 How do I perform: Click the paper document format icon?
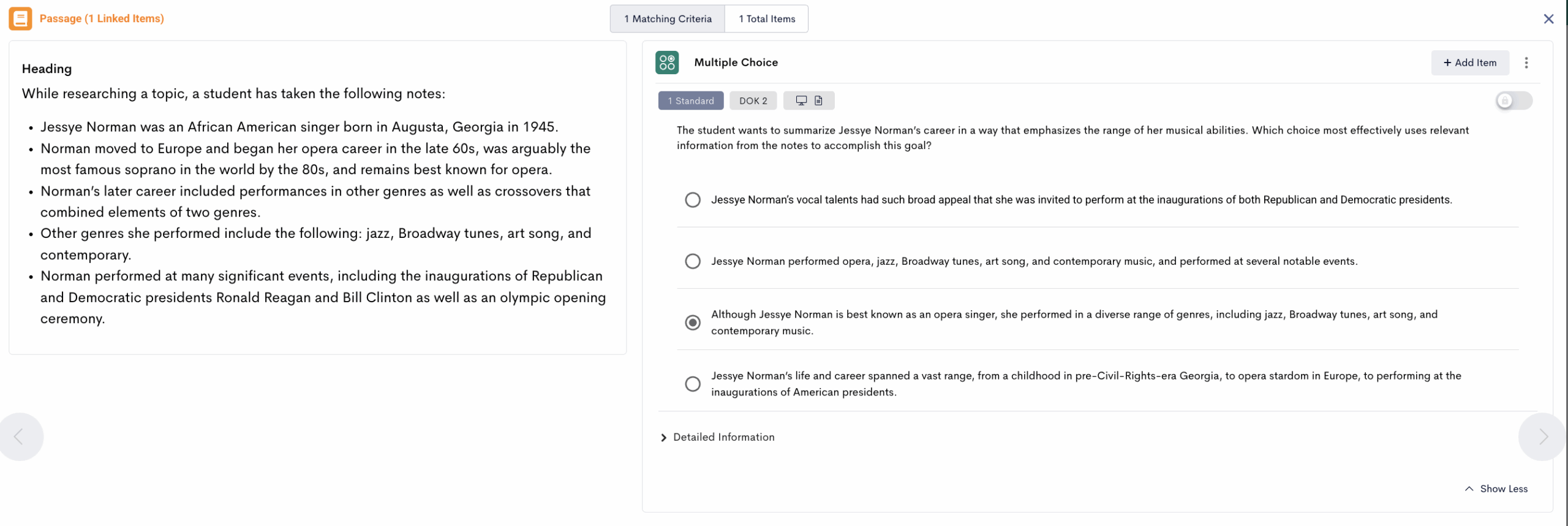pyautogui.click(x=818, y=101)
